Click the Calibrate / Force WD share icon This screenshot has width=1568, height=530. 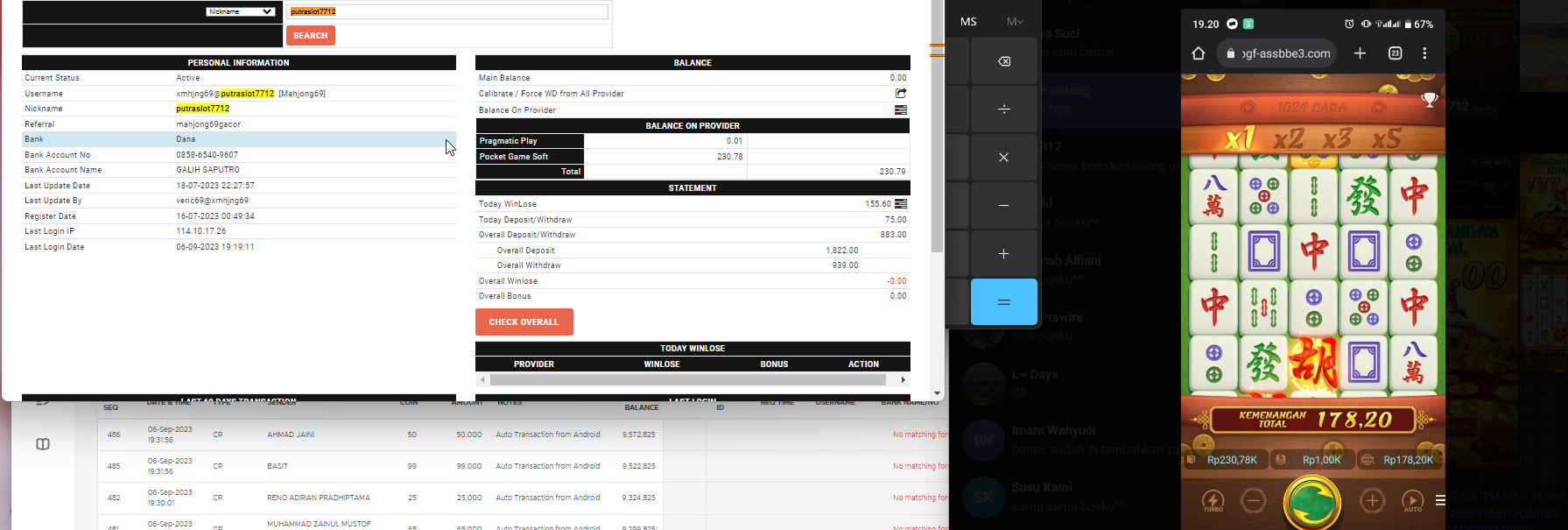click(901, 93)
